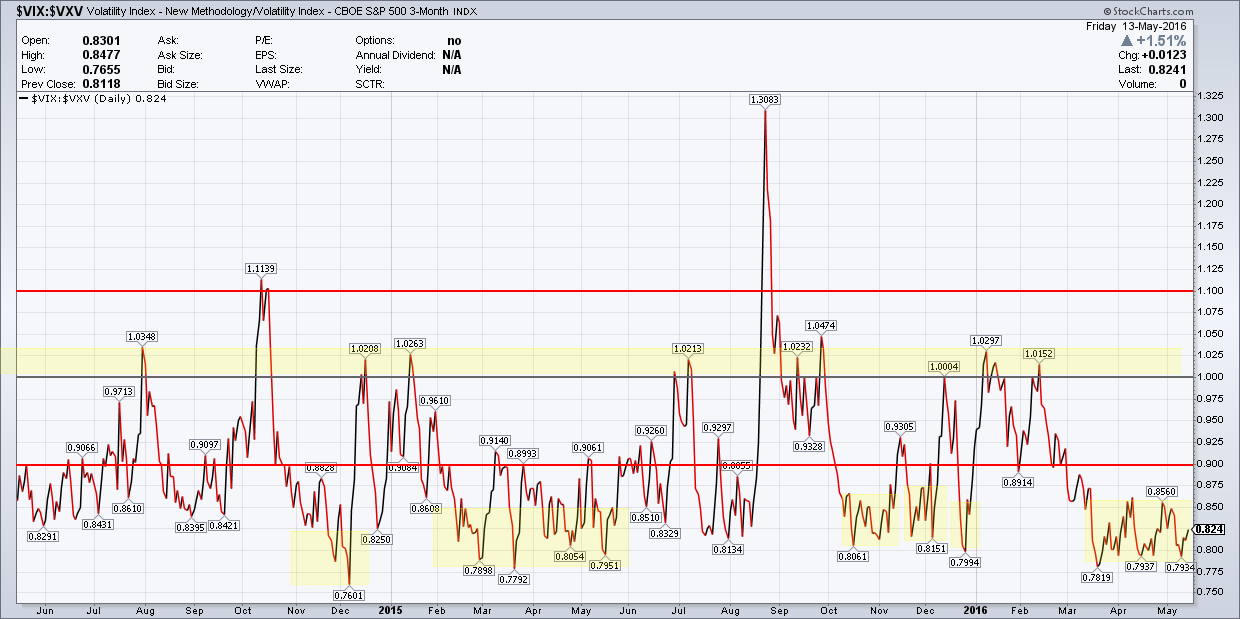The image size is (1240, 619).
Task: Click the 1.0297 price label
Action: click(x=987, y=340)
